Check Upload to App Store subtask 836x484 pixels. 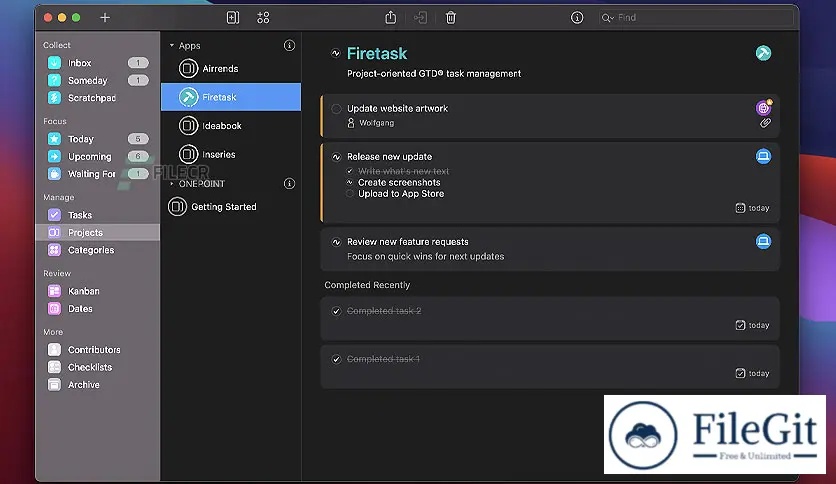pyautogui.click(x=350, y=193)
